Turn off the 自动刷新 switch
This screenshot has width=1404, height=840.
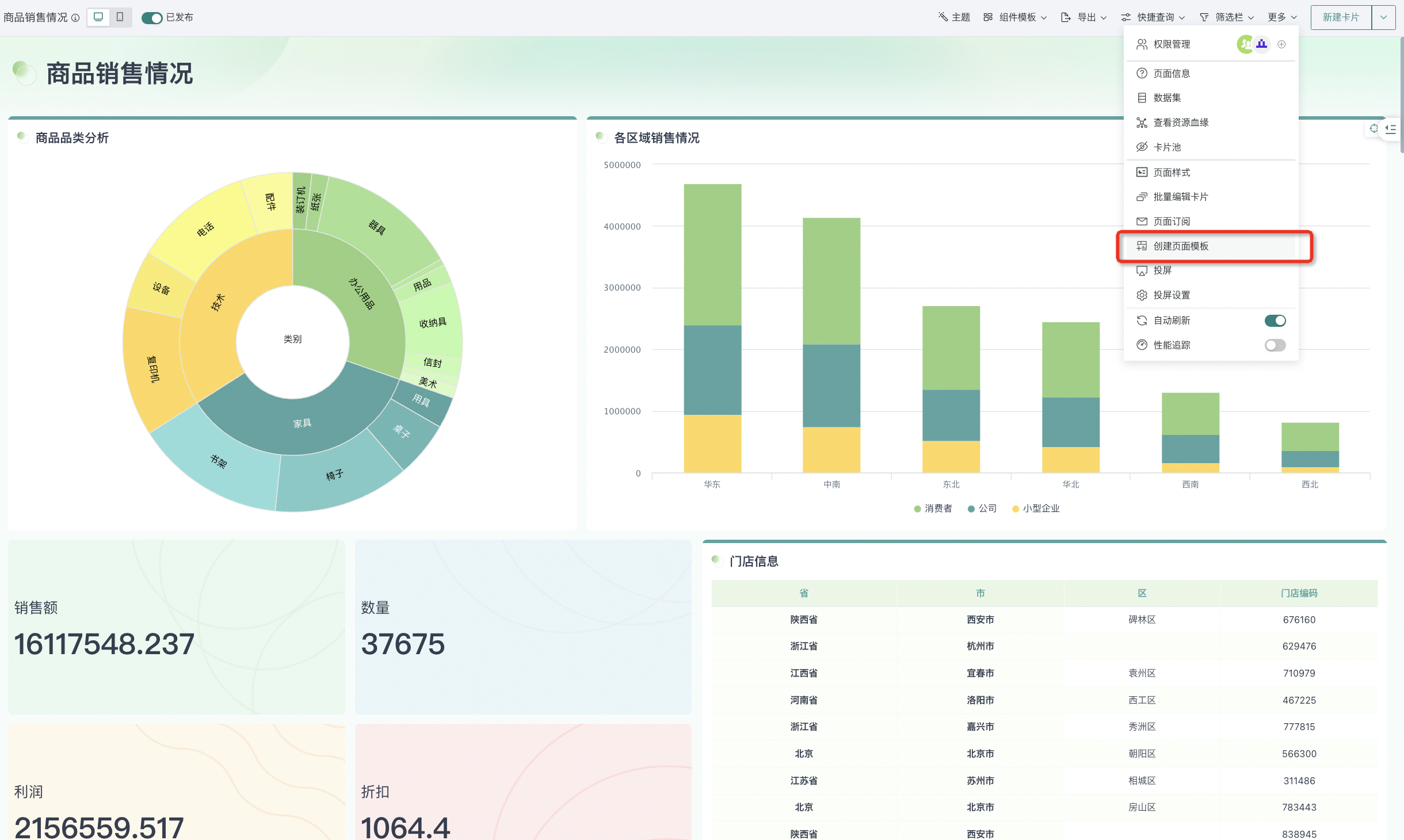1275,320
